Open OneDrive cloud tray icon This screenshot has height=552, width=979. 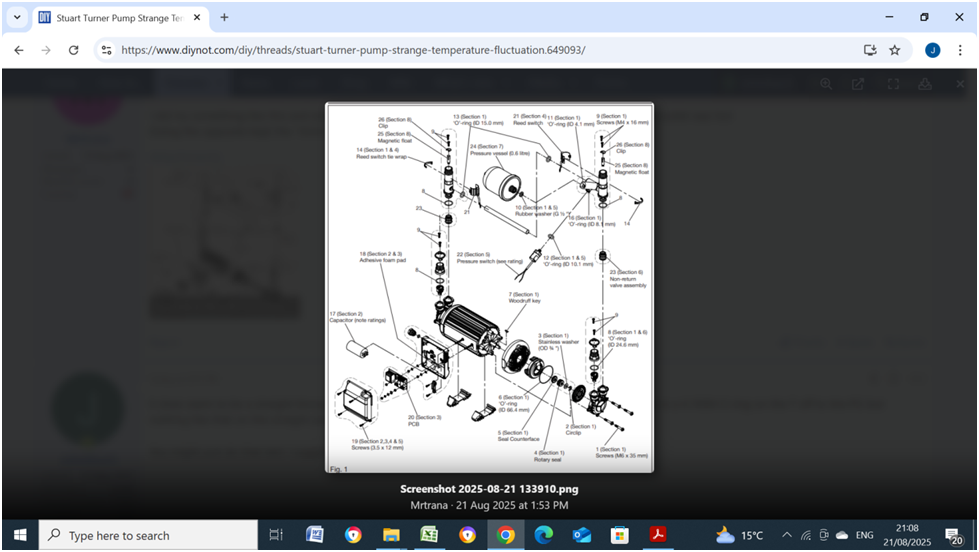point(842,535)
